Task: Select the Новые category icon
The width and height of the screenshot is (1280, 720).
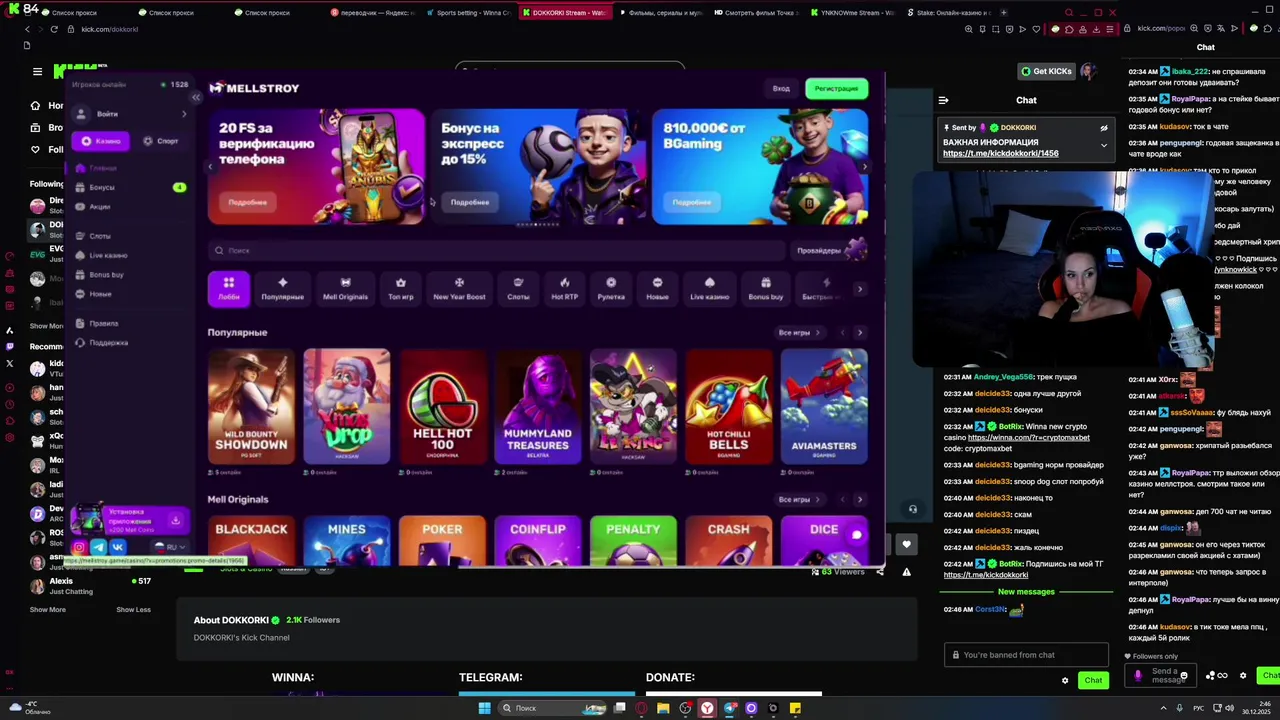Action: point(657,288)
